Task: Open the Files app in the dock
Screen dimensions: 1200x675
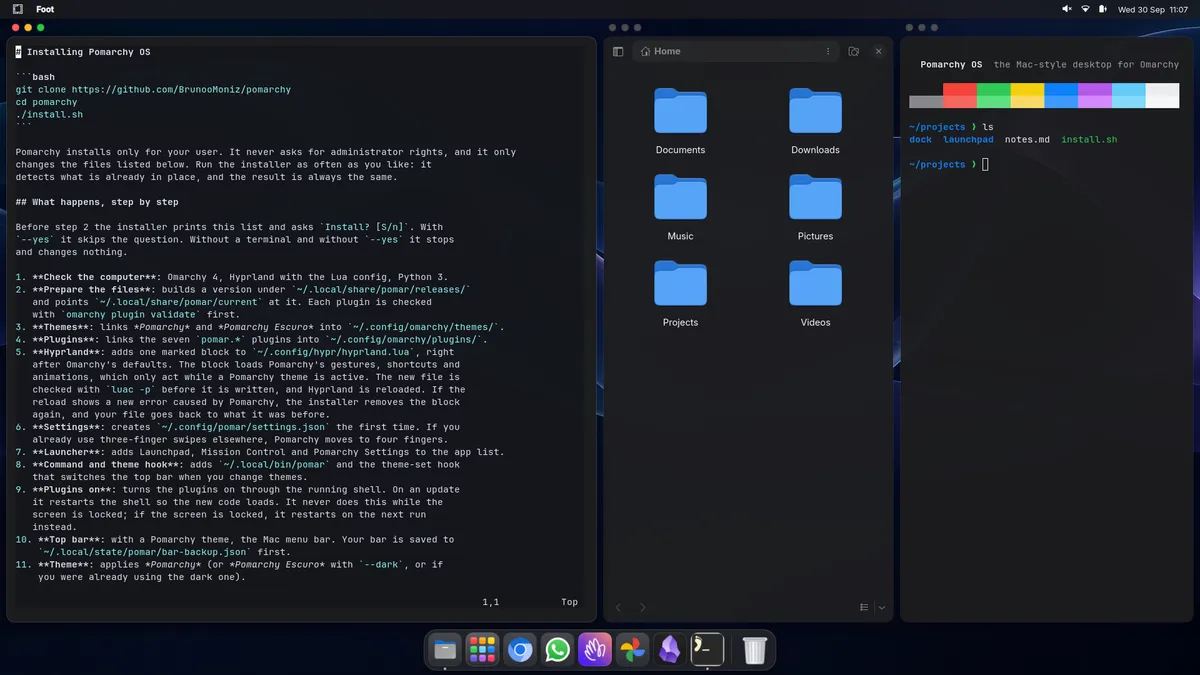Action: 445,650
